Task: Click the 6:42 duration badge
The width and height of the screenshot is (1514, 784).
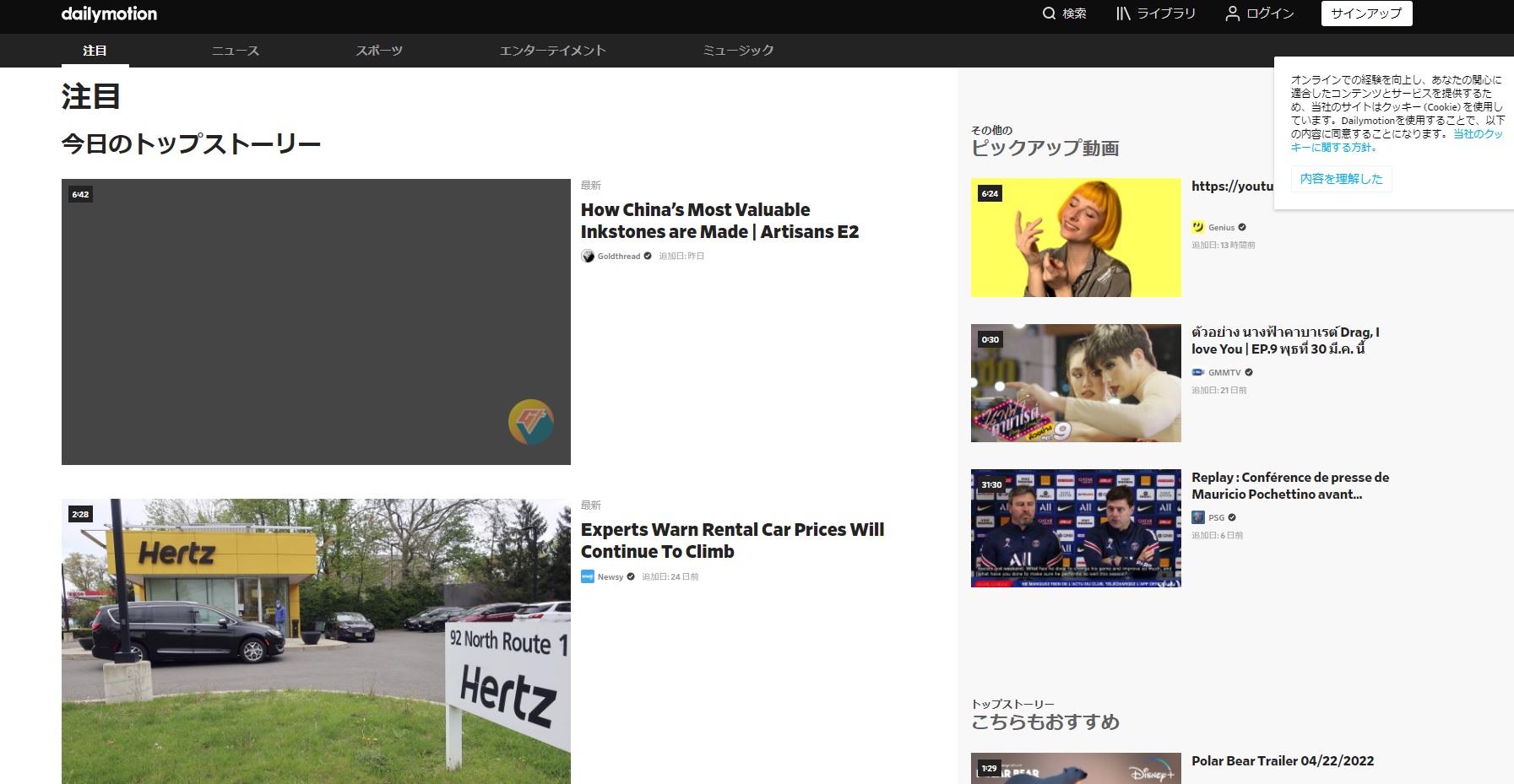Action: point(80,195)
